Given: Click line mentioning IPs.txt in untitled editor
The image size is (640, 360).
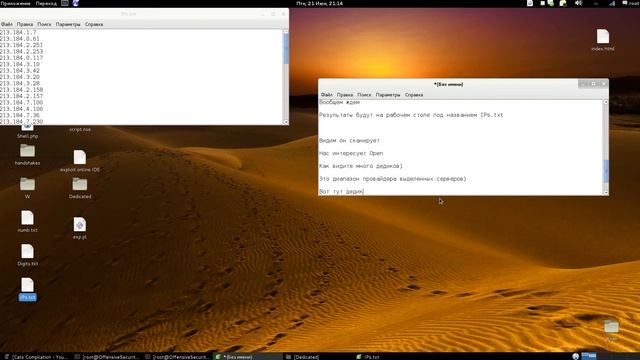Looking at the screenshot, I should click(x=411, y=115).
